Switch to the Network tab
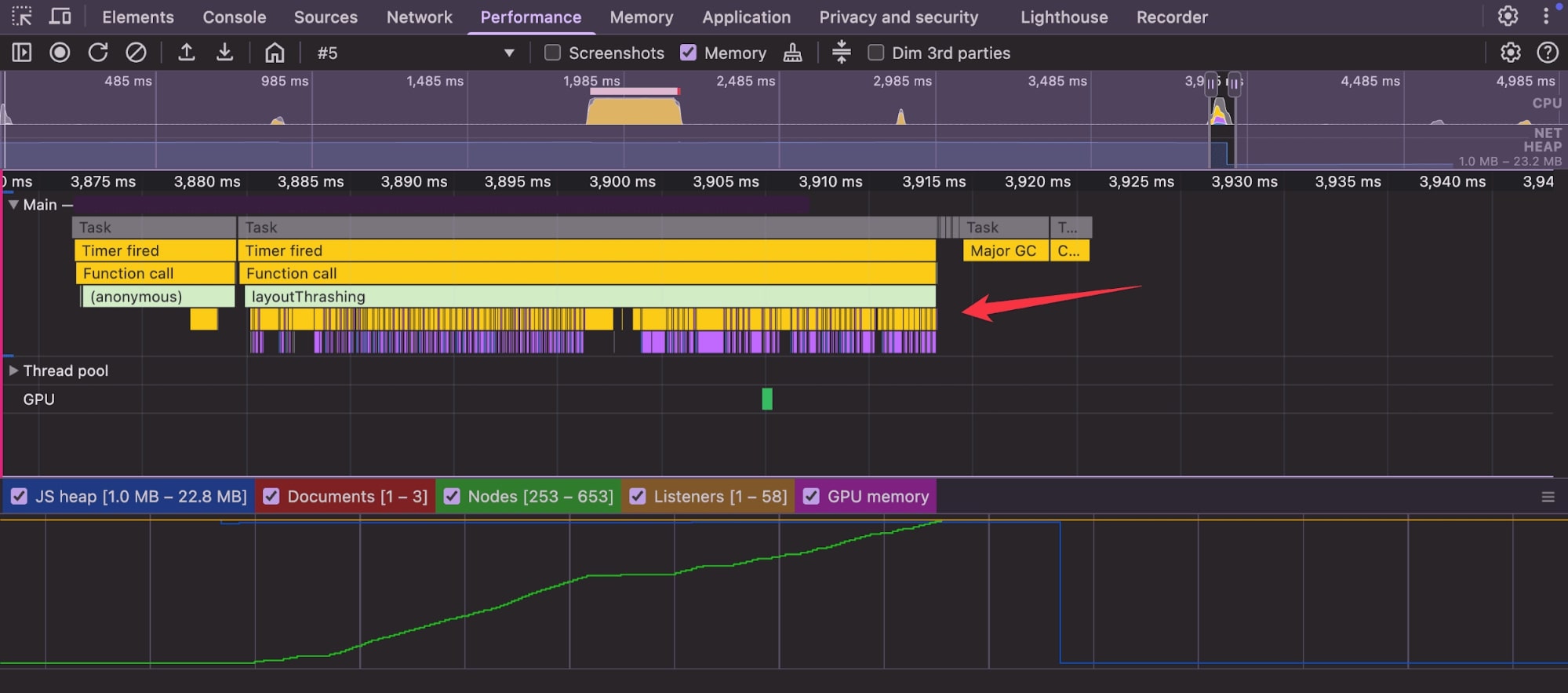This screenshot has width=1568, height=693. 419,17
